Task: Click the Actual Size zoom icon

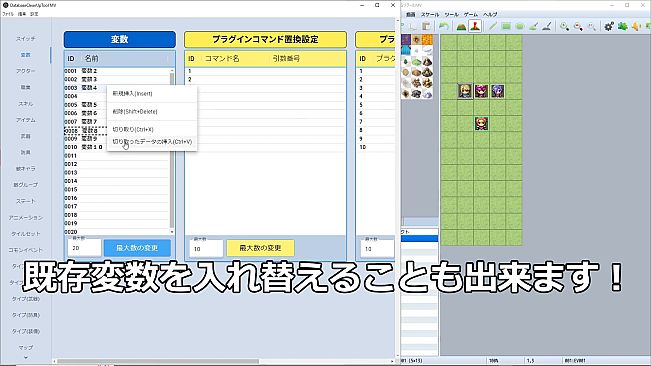Action: click(592, 26)
